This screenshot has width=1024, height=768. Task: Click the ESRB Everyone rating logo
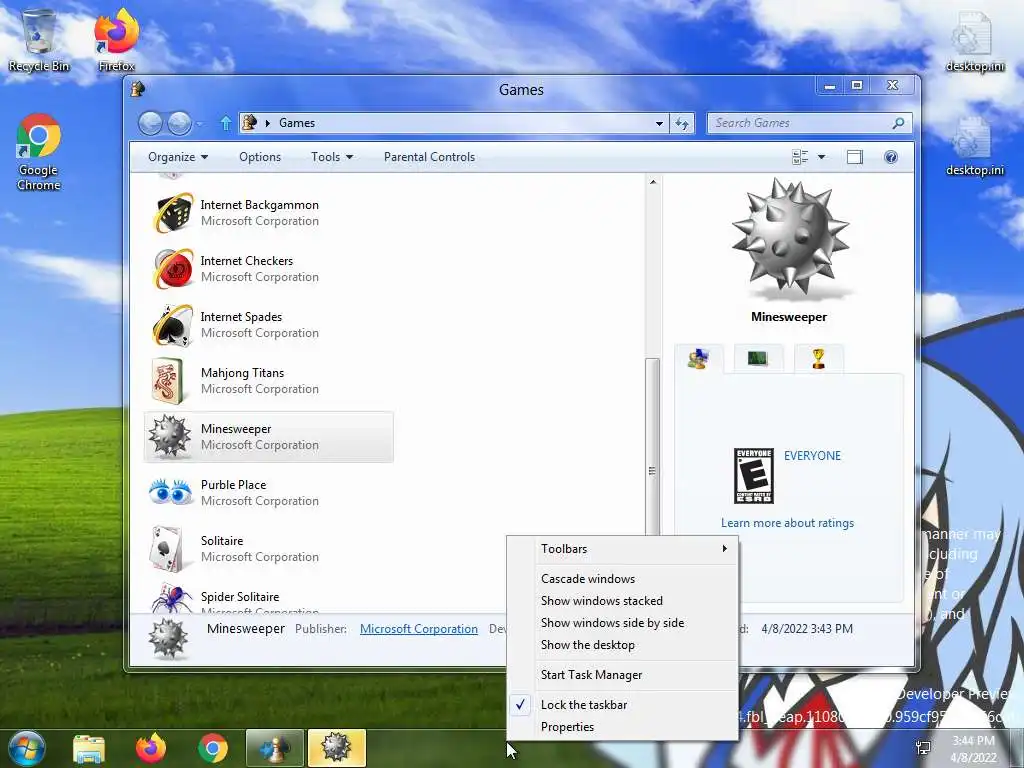[754, 476]
